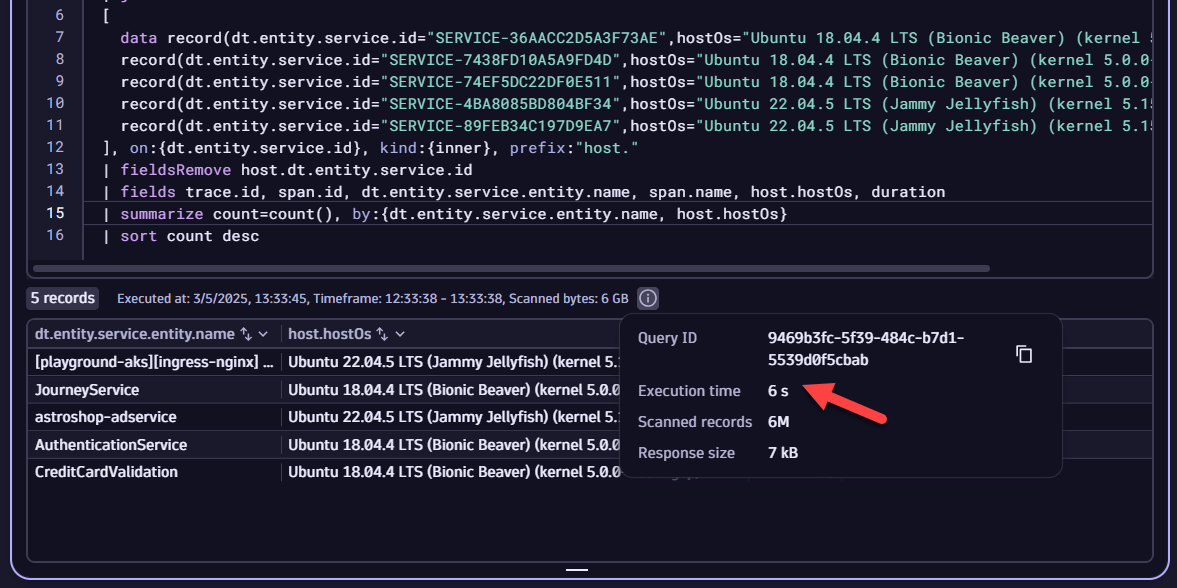Click the host.hostOs column header label
The width and height of the screenshot is (1177, 588).
(330, 333)
